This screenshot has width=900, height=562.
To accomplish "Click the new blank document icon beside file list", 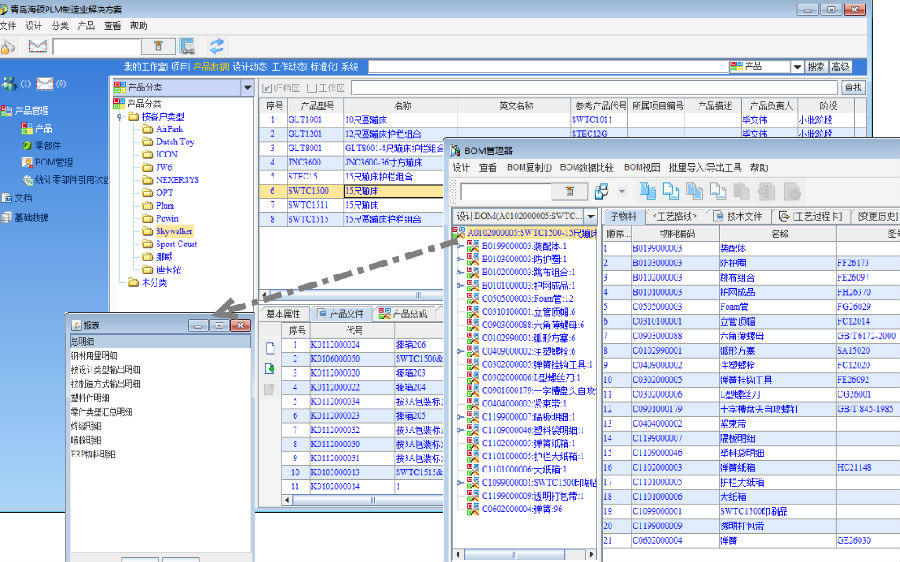I will pos(268,348).
